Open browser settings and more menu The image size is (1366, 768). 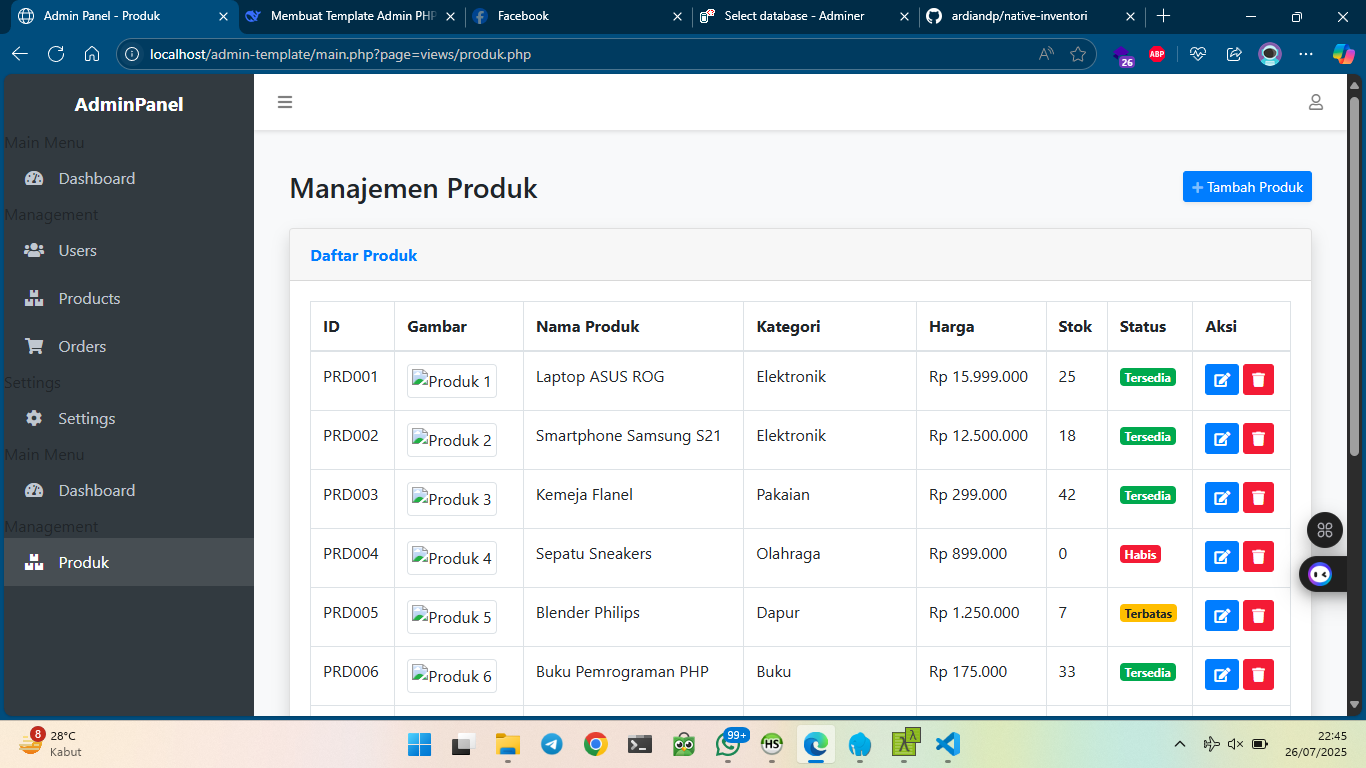pos(1306,54)
